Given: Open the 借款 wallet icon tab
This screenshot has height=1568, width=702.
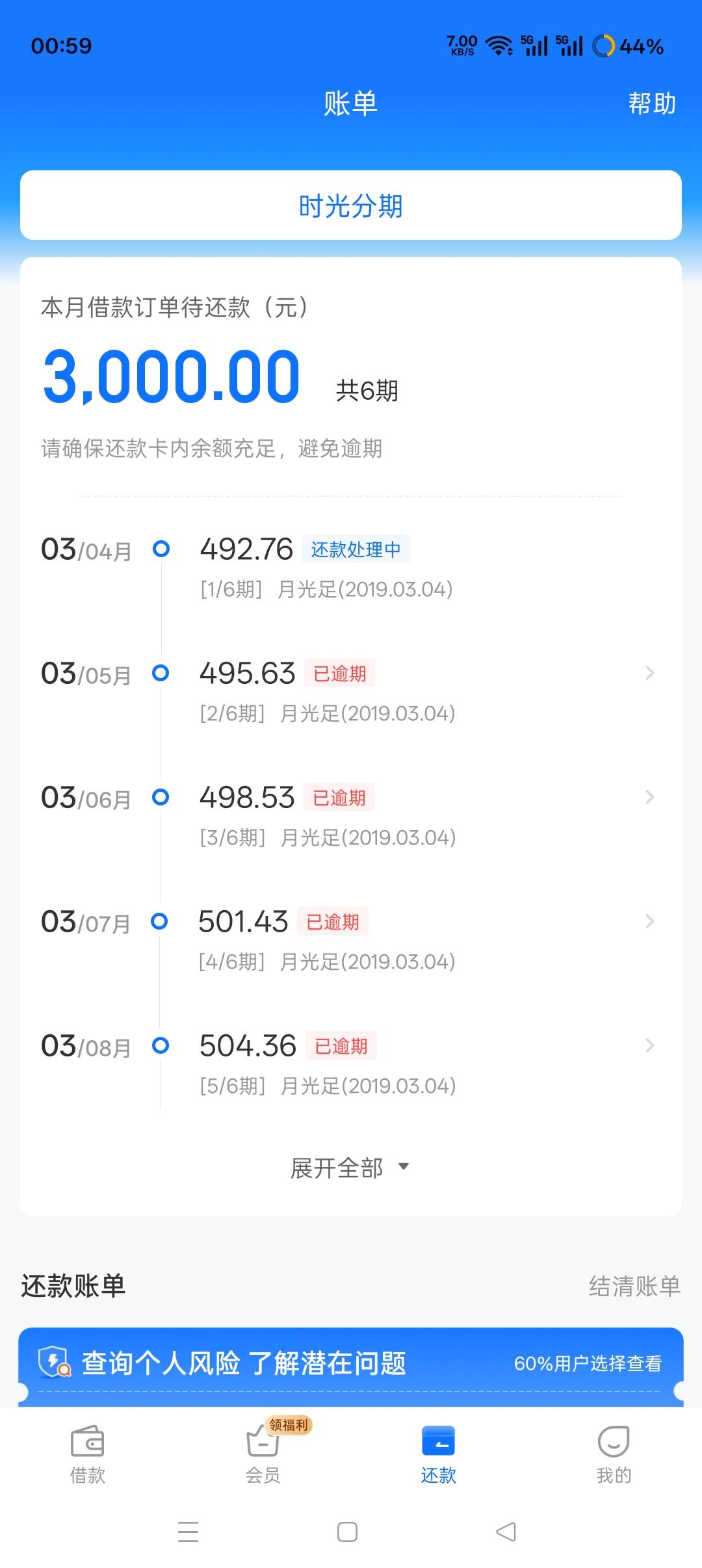Looking at the screenshot, I should pos(87,1441).
